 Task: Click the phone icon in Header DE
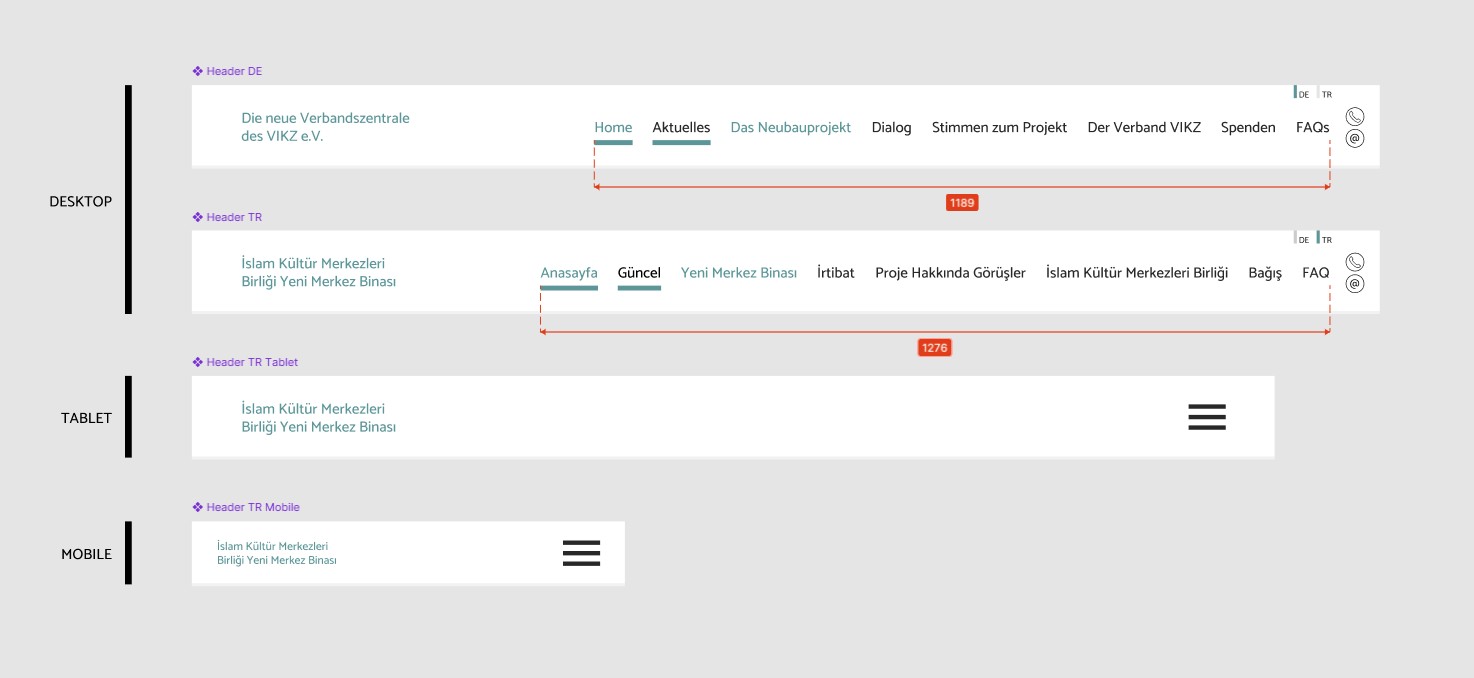point(1355,117)
